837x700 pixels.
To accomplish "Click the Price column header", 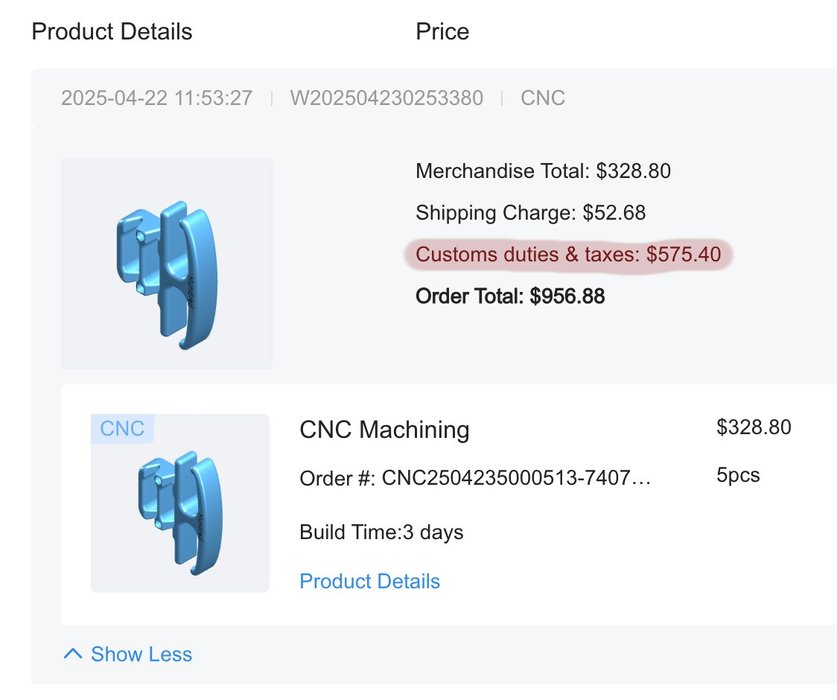I will [x=442, y=32].
